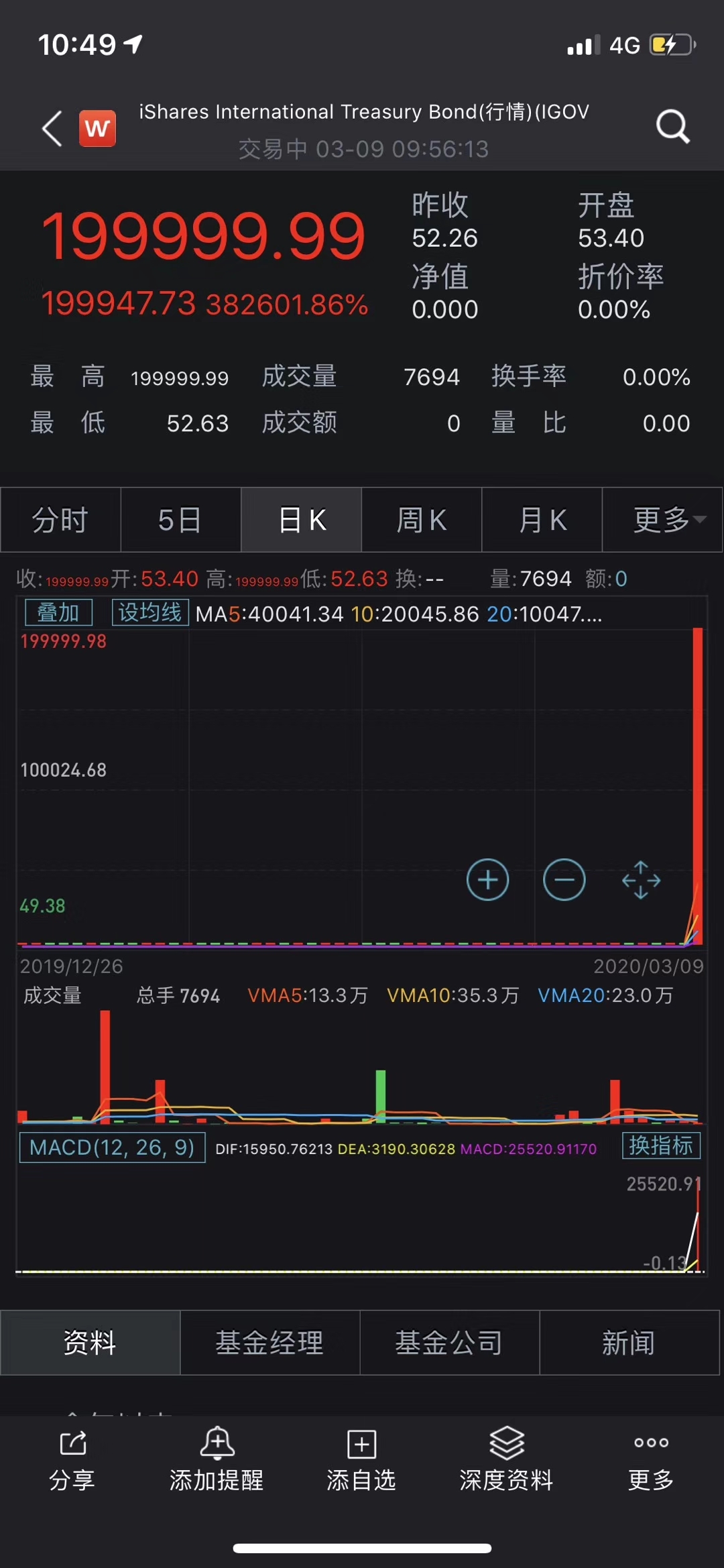Image resolution: width=724 pixels, height=1568 pixels.
Task: Tap DEA:3190.30628 value
Action: coord(396,1149)
